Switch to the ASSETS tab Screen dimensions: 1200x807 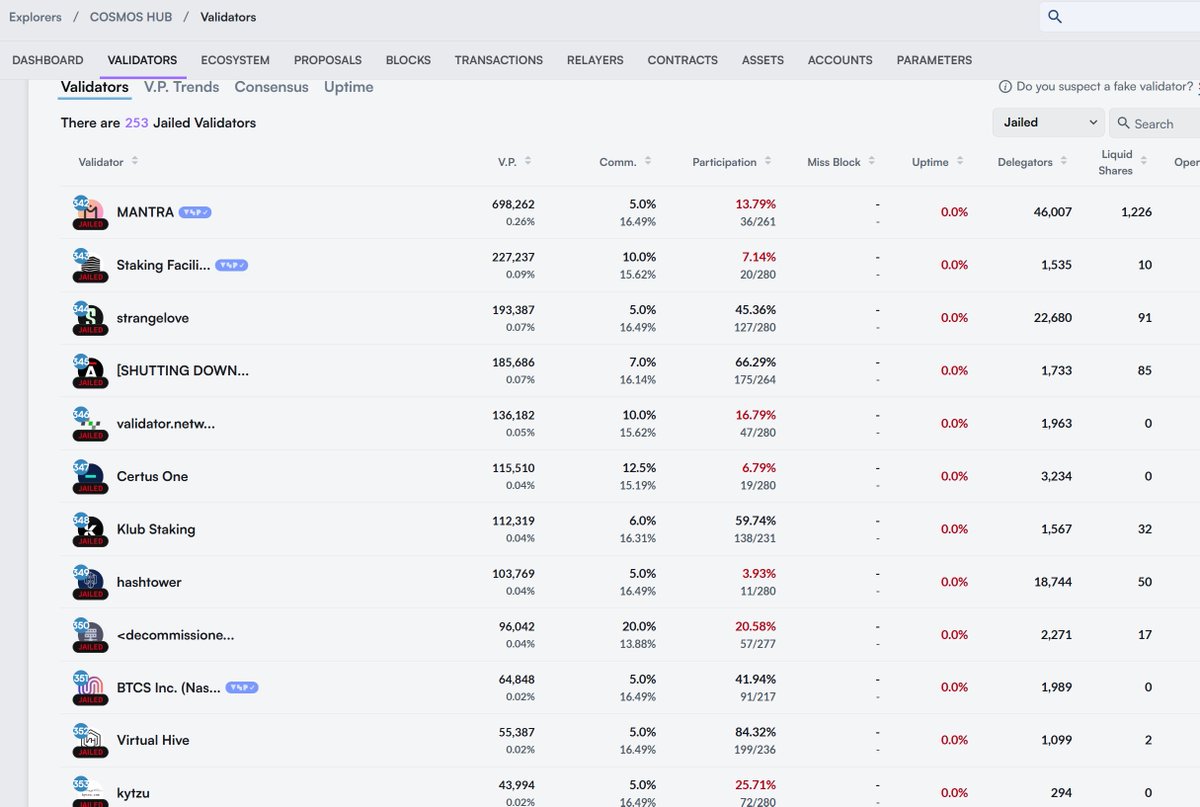(x=763, y=60)
